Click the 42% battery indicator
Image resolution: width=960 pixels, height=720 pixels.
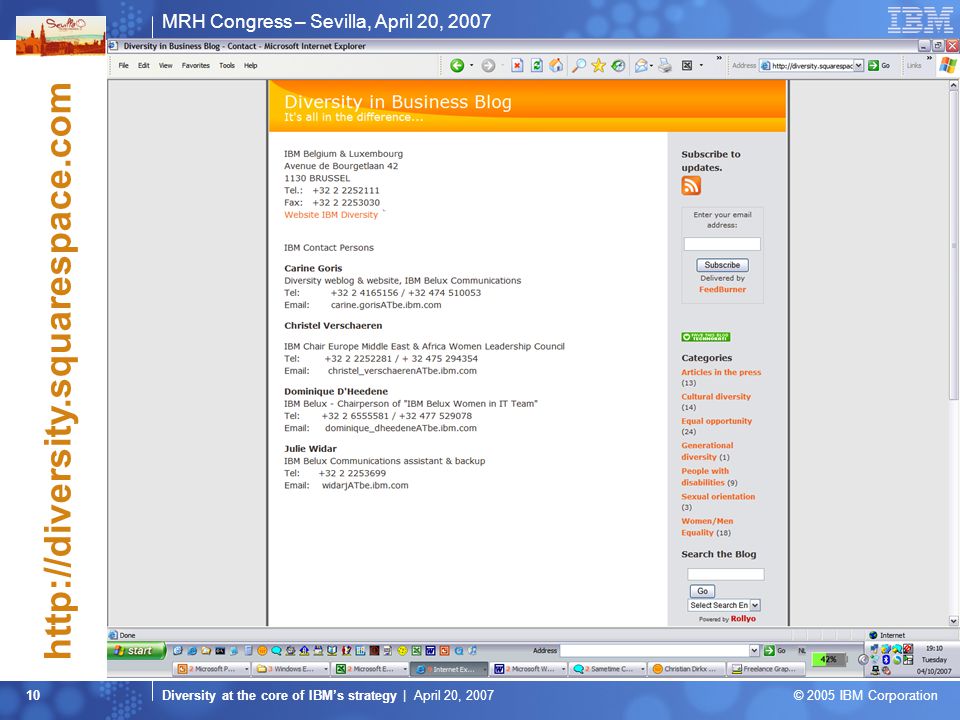828,659
